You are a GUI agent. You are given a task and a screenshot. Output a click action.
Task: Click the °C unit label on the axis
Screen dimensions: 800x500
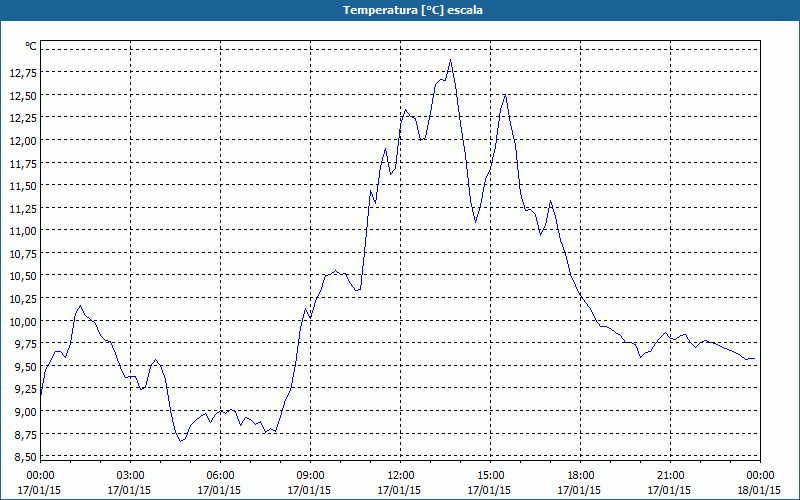31,46
